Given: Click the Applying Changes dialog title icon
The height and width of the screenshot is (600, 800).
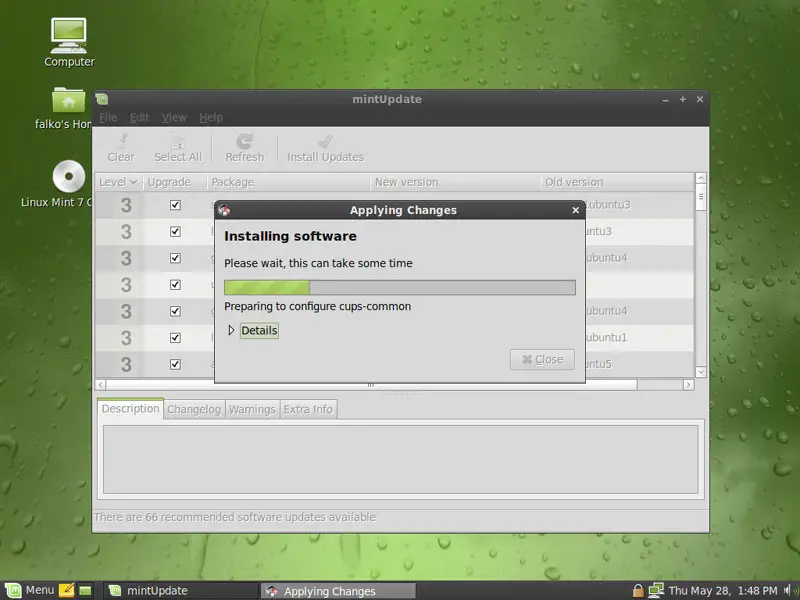Looking at the screenshot, I should 224,210.
